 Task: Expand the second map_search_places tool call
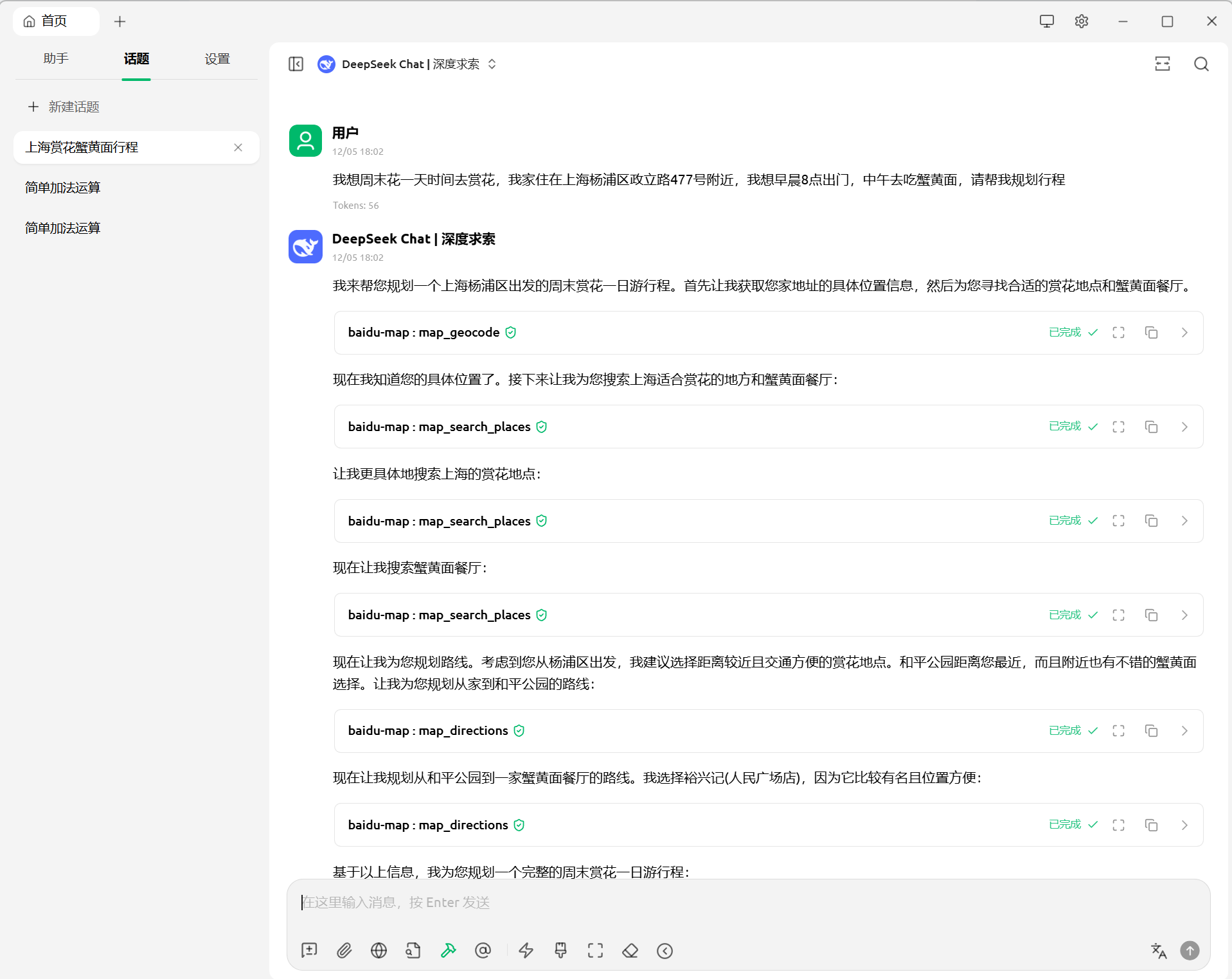click(1184, 521)
